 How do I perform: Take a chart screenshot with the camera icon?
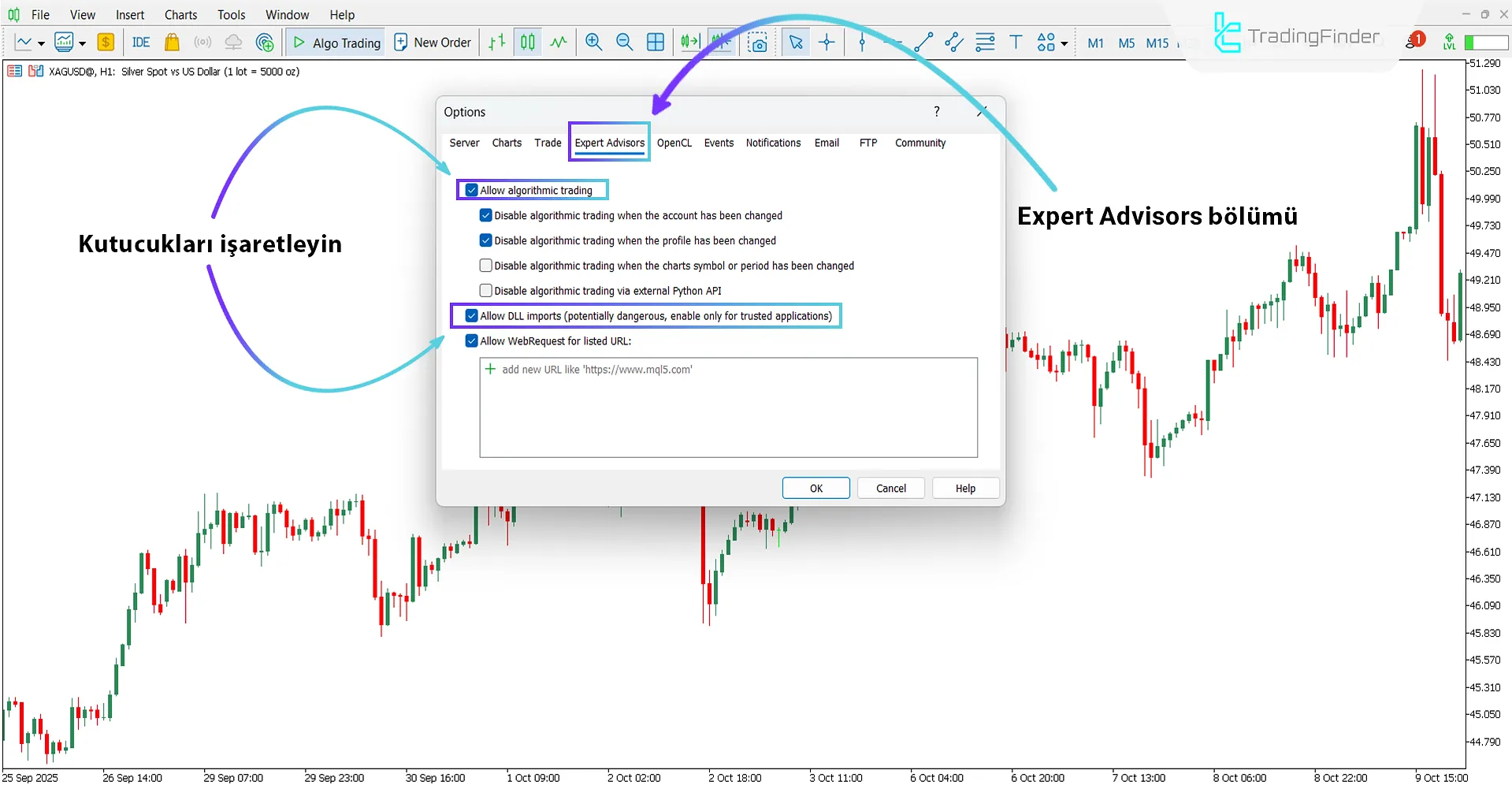pos(757,42)
